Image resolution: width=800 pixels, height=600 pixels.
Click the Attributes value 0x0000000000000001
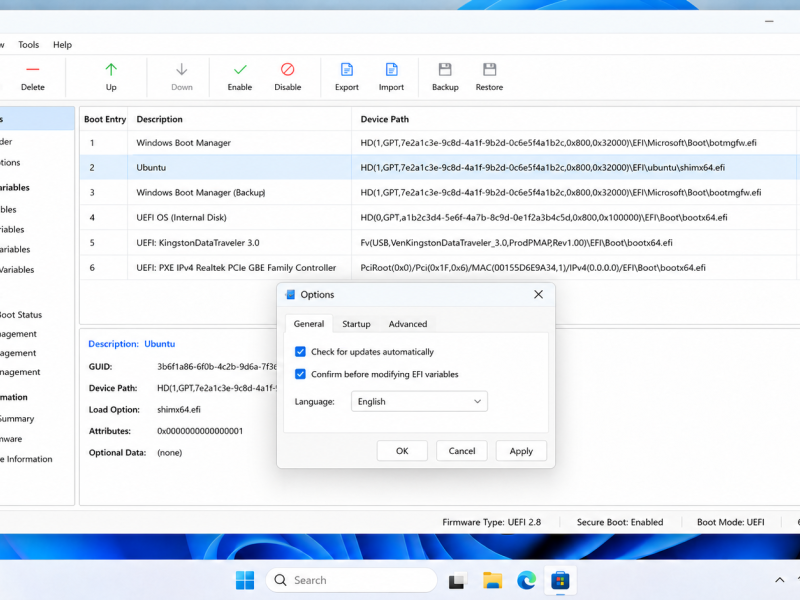click(x=200, y=431)
